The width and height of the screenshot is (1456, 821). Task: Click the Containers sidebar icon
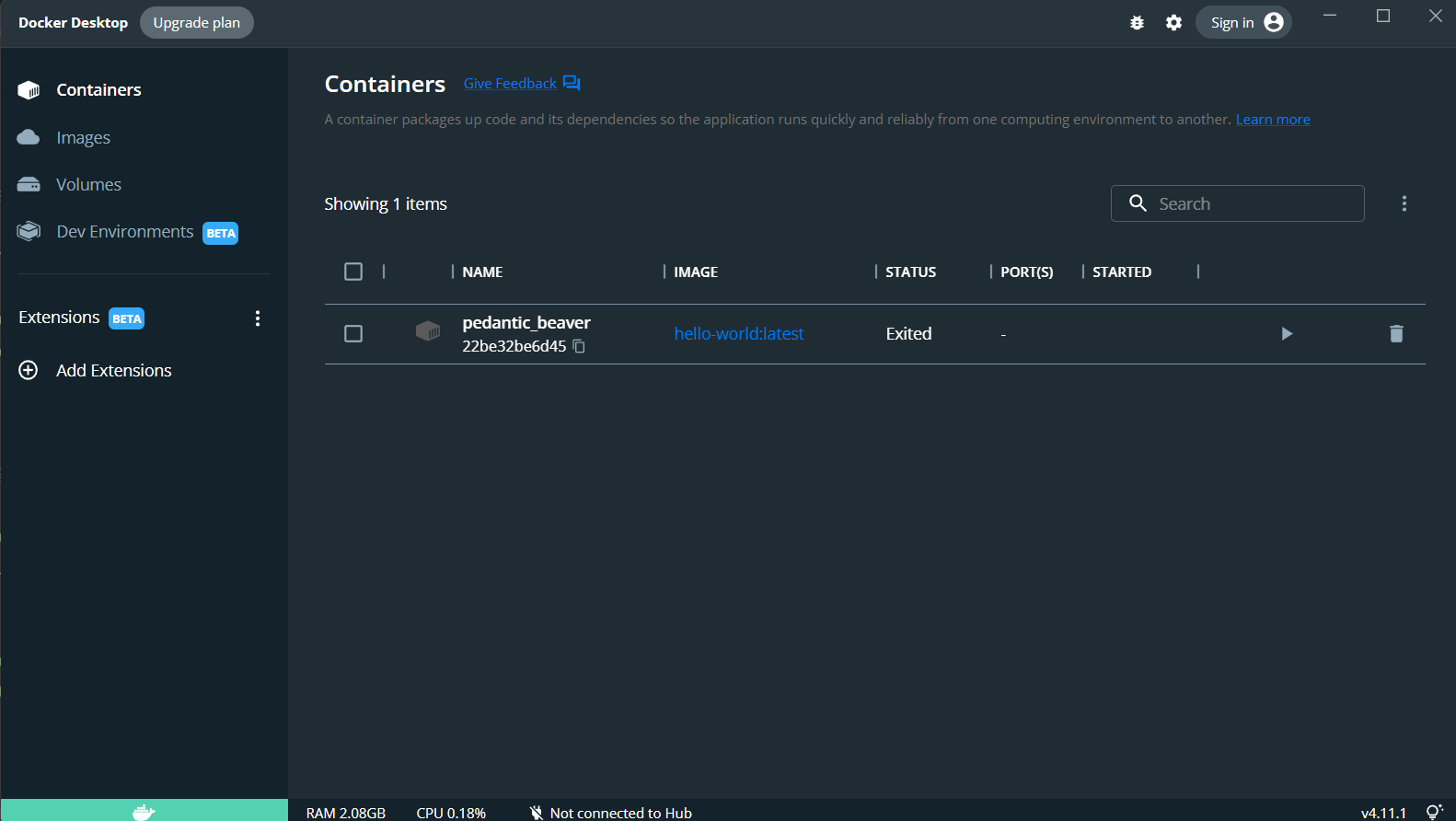coord(29,90)
